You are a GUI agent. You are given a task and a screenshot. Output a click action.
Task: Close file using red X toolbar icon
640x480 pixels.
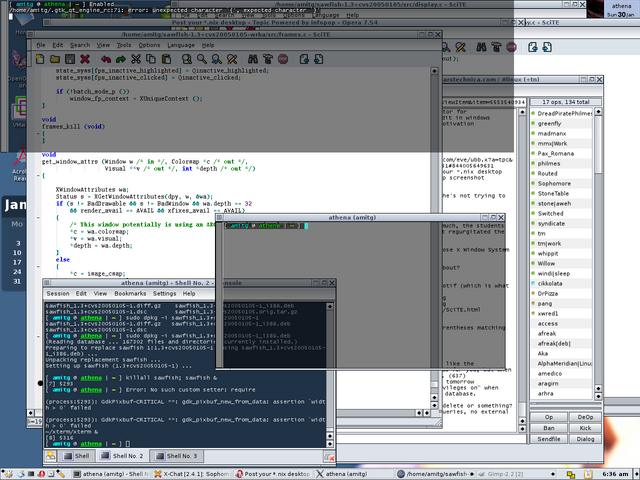(x=85, y=59)
